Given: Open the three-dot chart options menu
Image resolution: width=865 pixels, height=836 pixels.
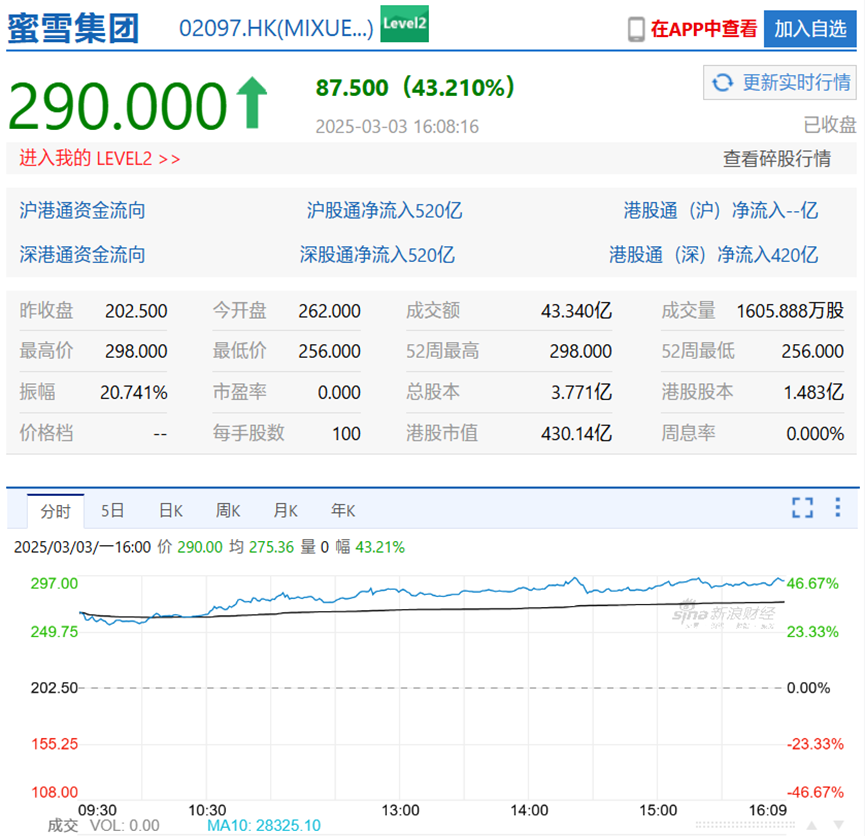Looking at the screenshot, I should (837, 507).
